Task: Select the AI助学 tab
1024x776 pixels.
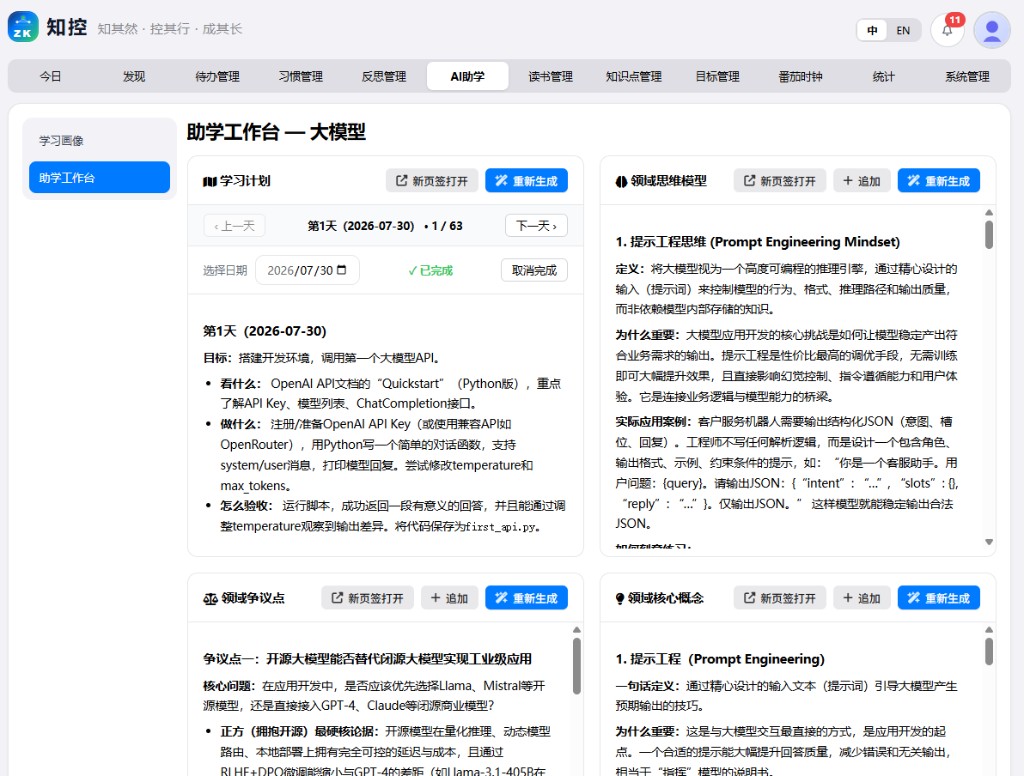Action: 468,76
